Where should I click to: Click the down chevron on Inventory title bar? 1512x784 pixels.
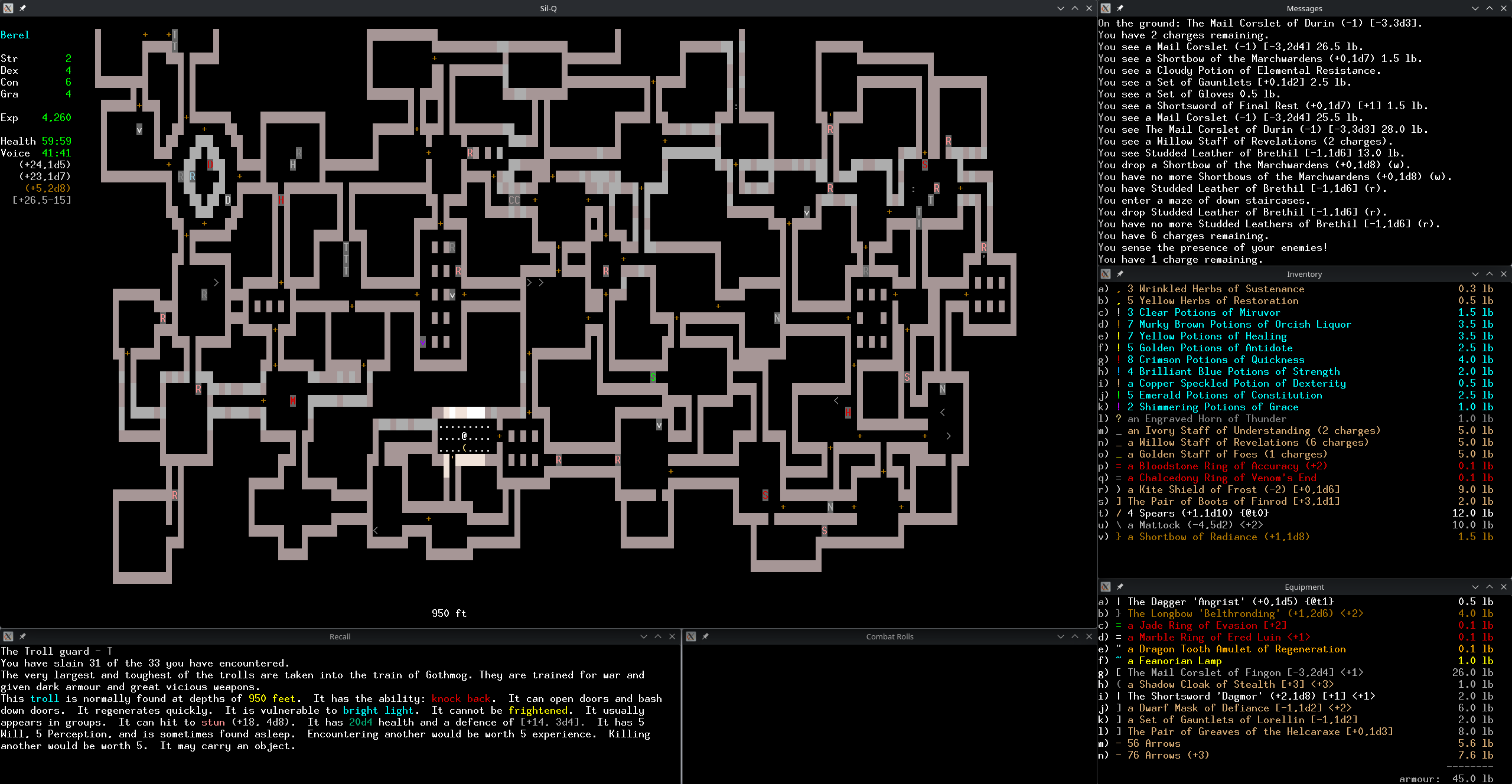[1475, 274]
